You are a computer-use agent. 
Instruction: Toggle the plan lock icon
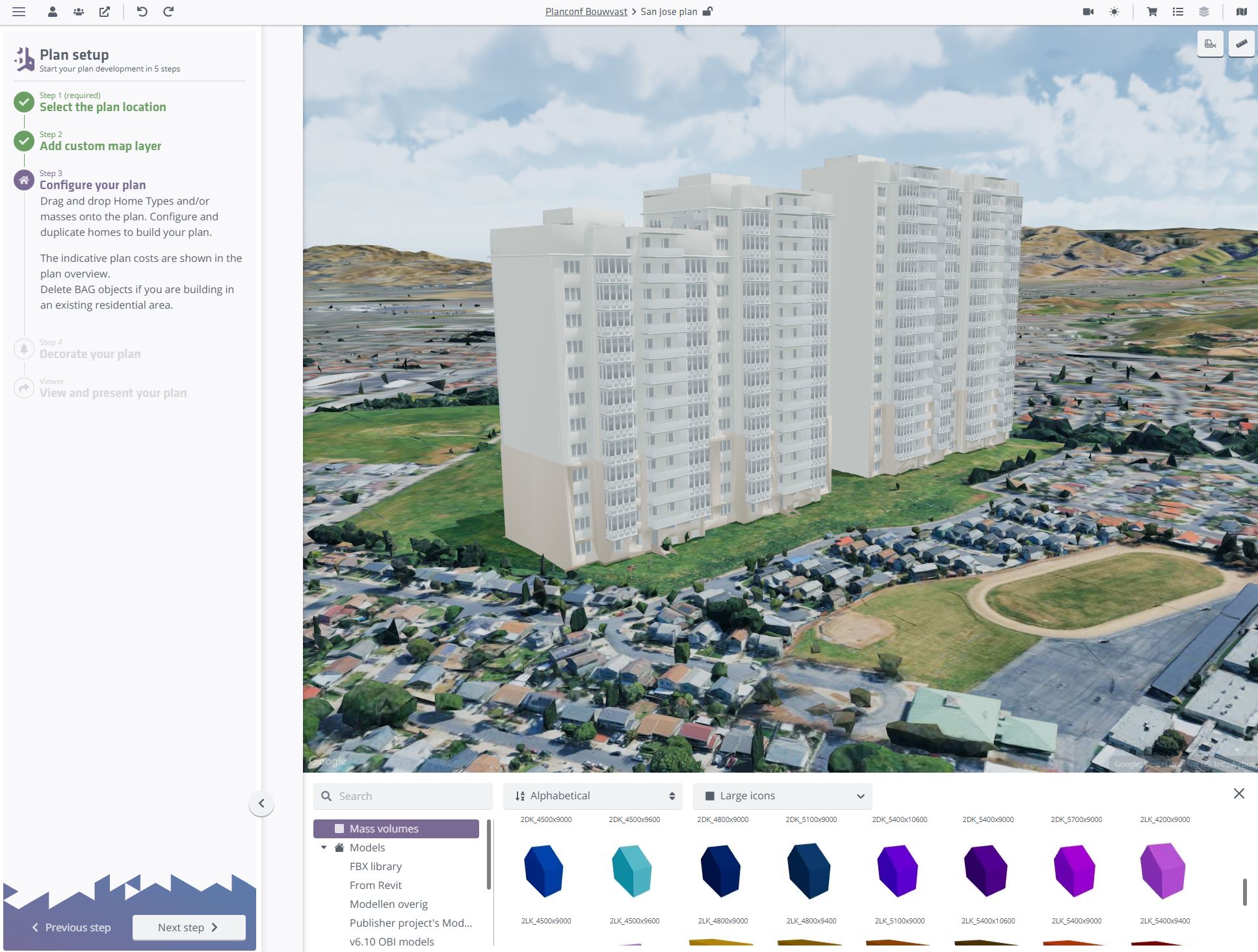pyautogui.click(x=708, y=12)
